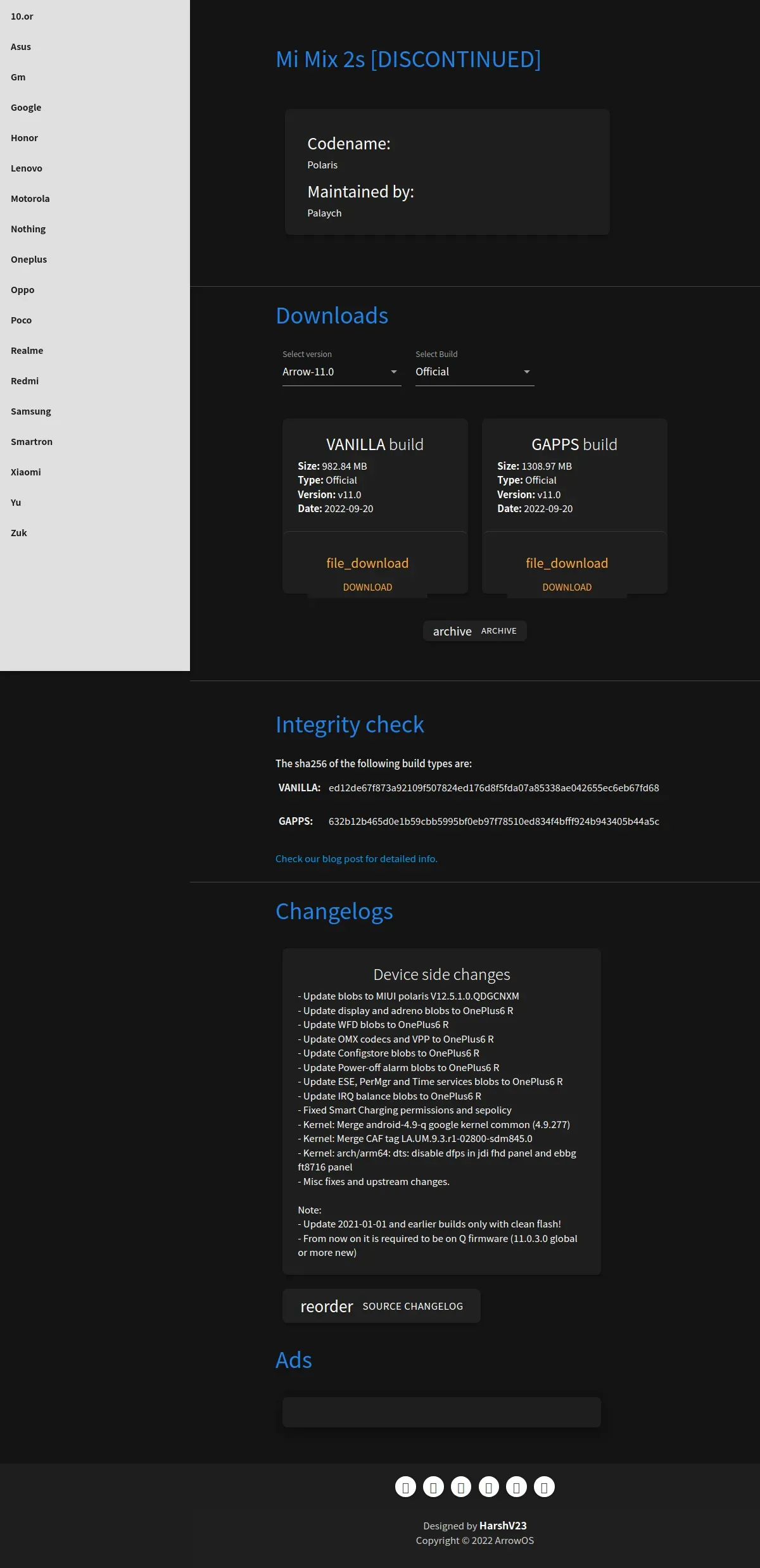Open the blog post link for detailed info
This screenshot has height=1568, width=760.
pyautogui.click(x=356, y=859)
